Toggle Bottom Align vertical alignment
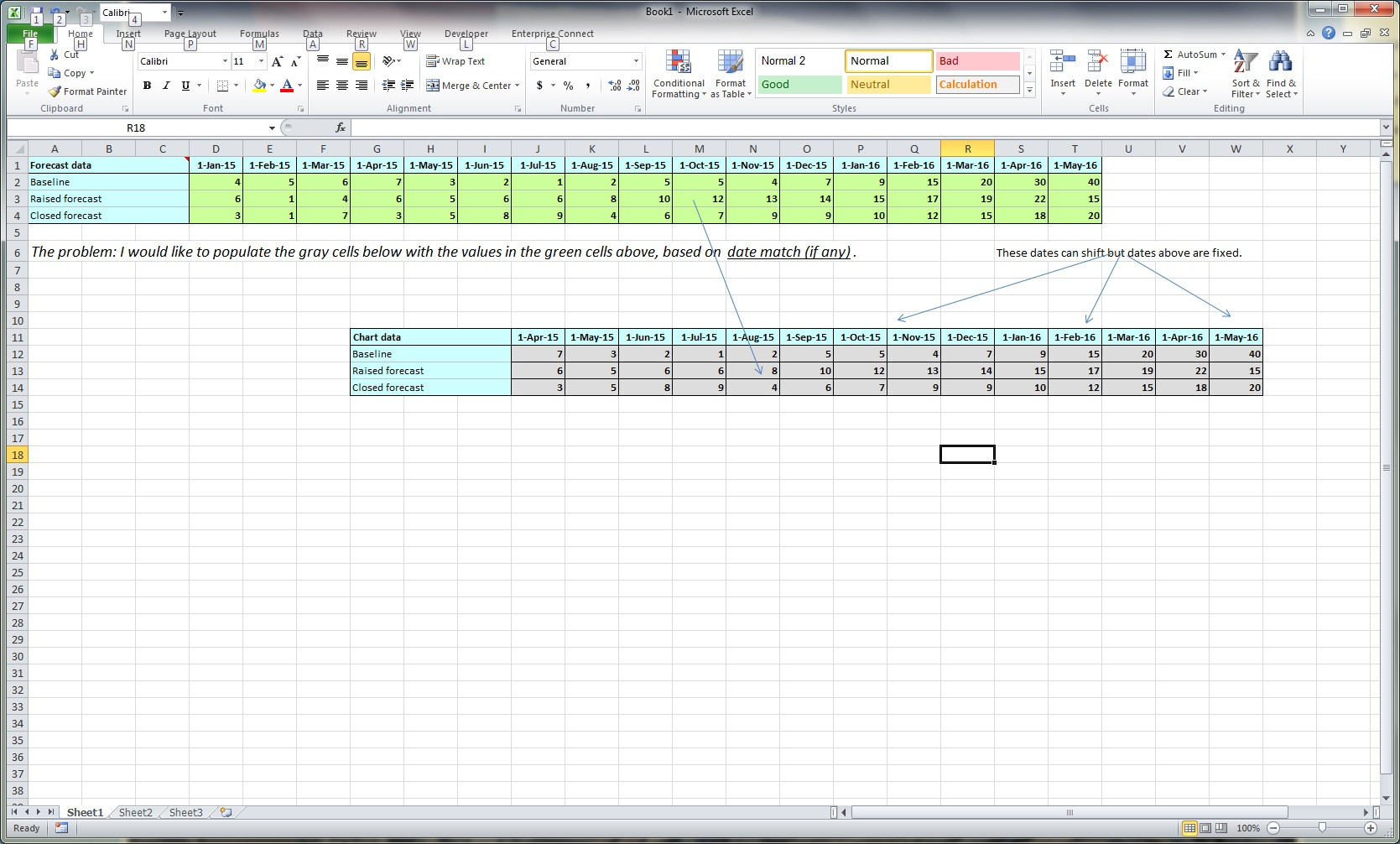The image size is (1400, 844). [x=362, y=61]
